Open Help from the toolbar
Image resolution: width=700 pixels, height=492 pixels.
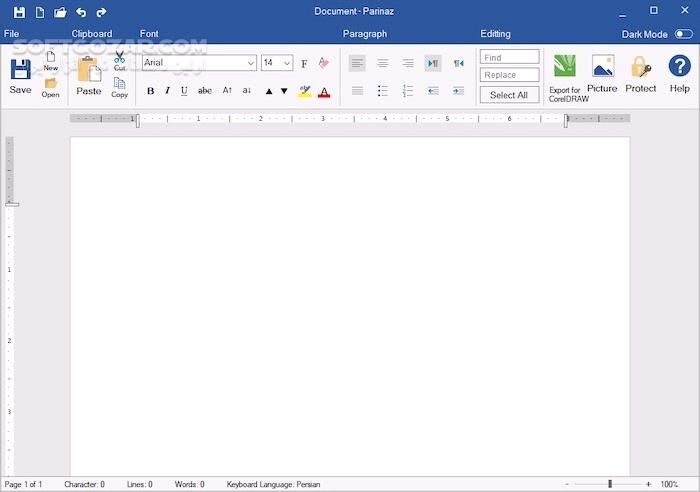click(679, 68)
